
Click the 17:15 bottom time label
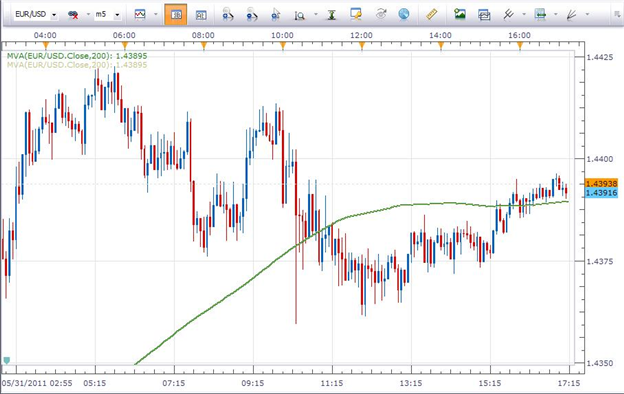point(569,383)
